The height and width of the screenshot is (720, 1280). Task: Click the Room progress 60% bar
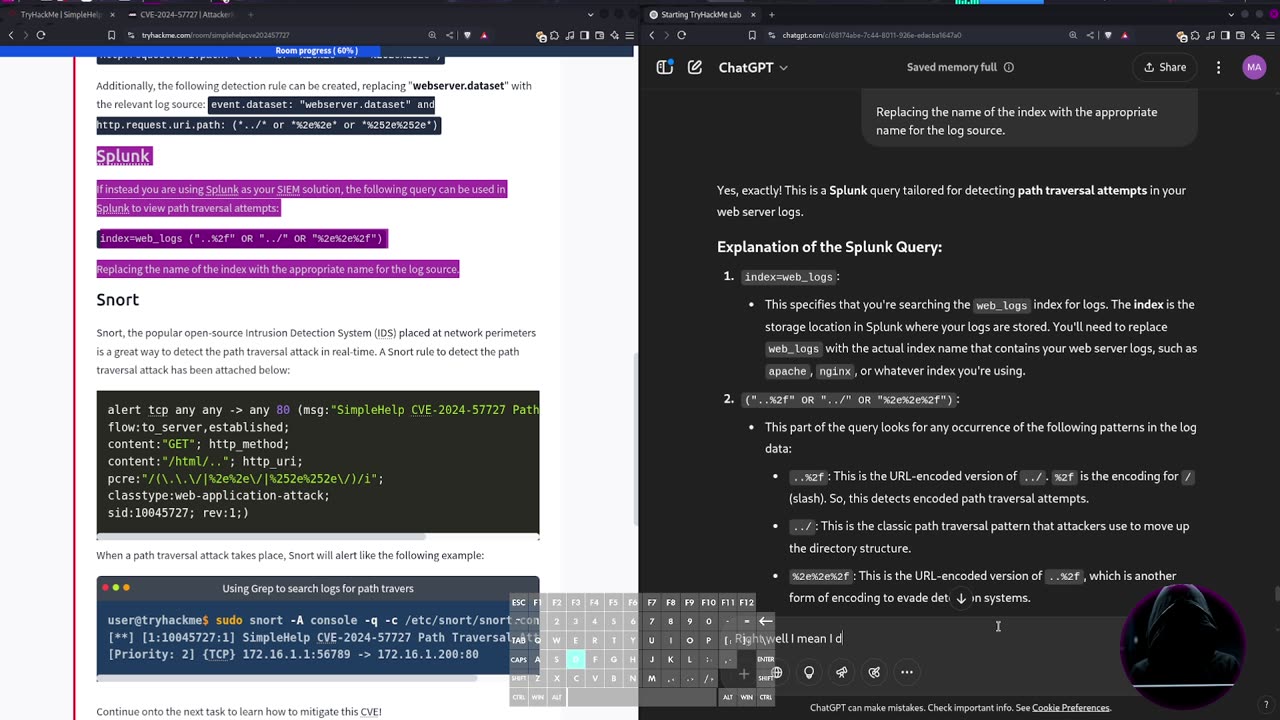(x=317, y=51)
